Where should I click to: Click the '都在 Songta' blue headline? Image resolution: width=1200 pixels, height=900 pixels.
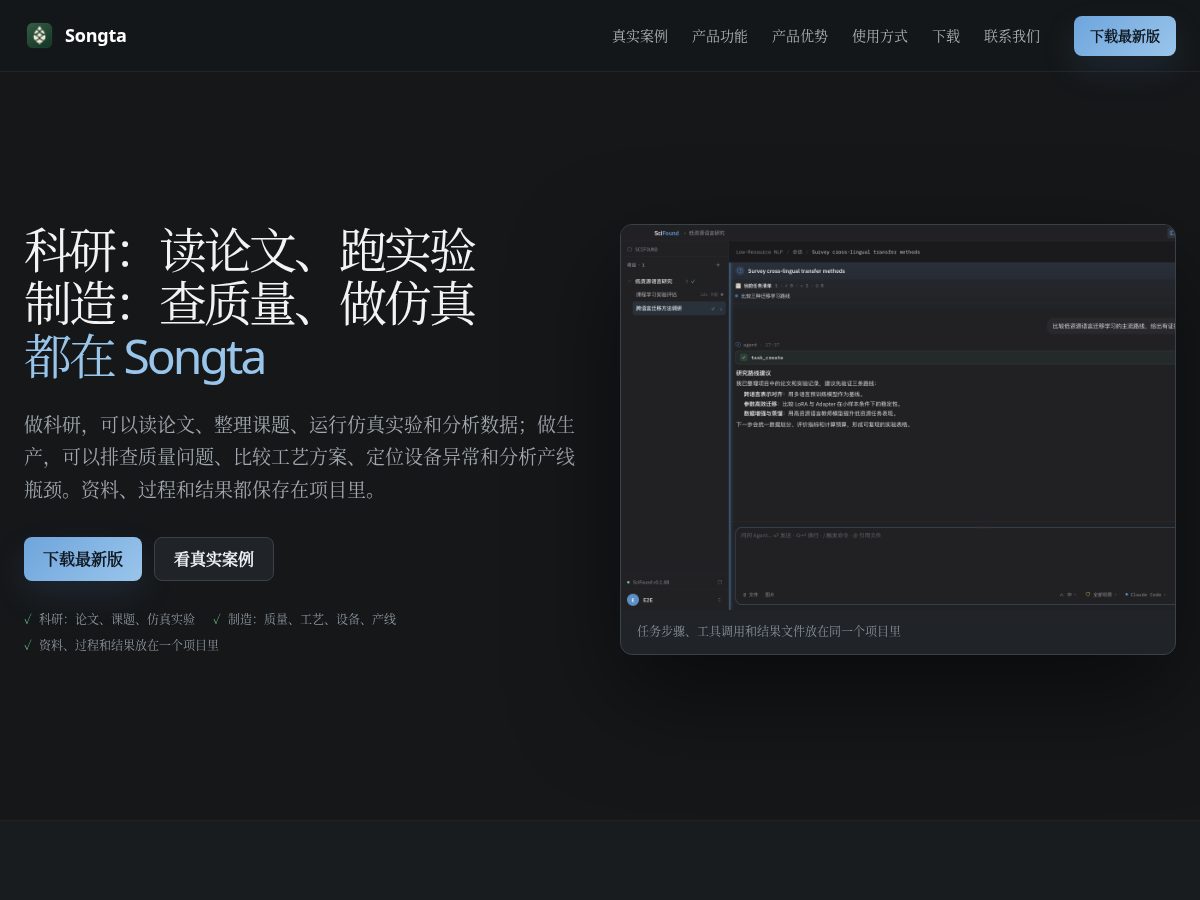pos(144,357)
